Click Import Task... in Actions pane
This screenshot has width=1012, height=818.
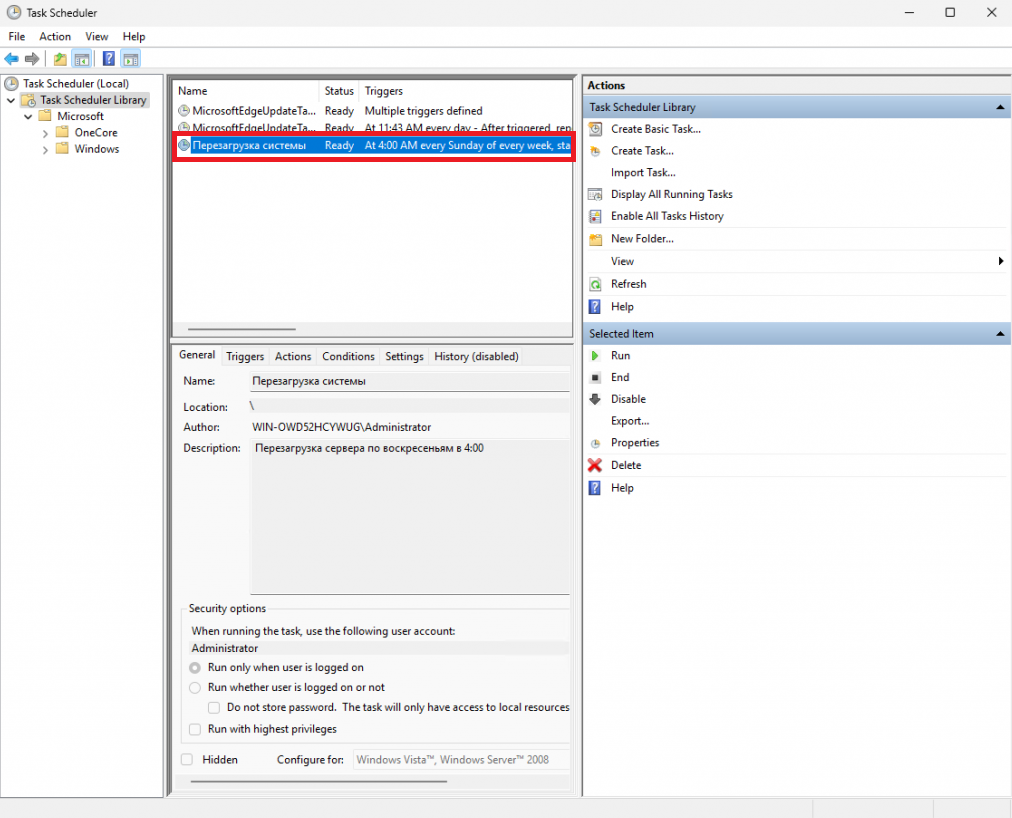[x=642, y=173]
